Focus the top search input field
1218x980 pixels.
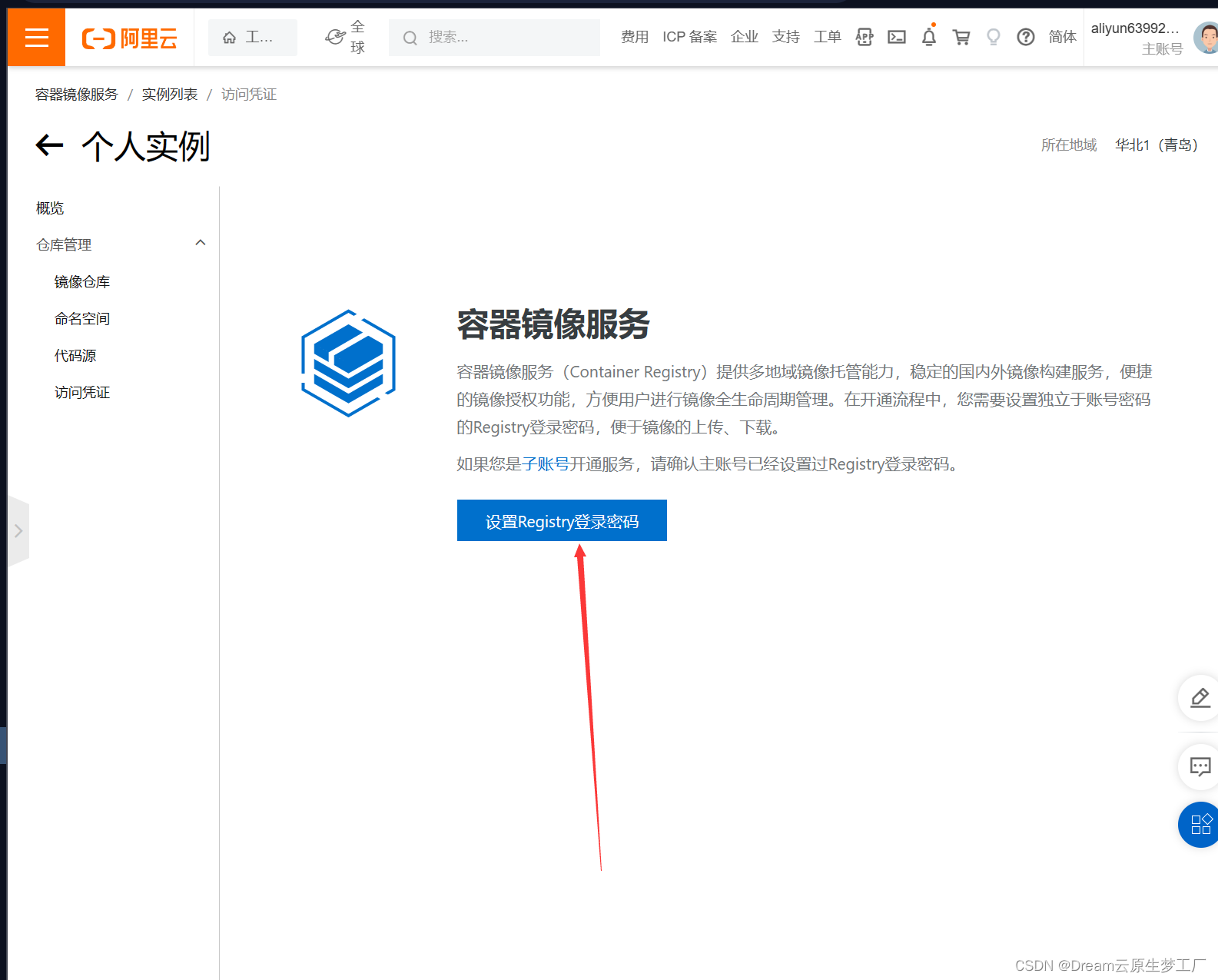(494, 37)
